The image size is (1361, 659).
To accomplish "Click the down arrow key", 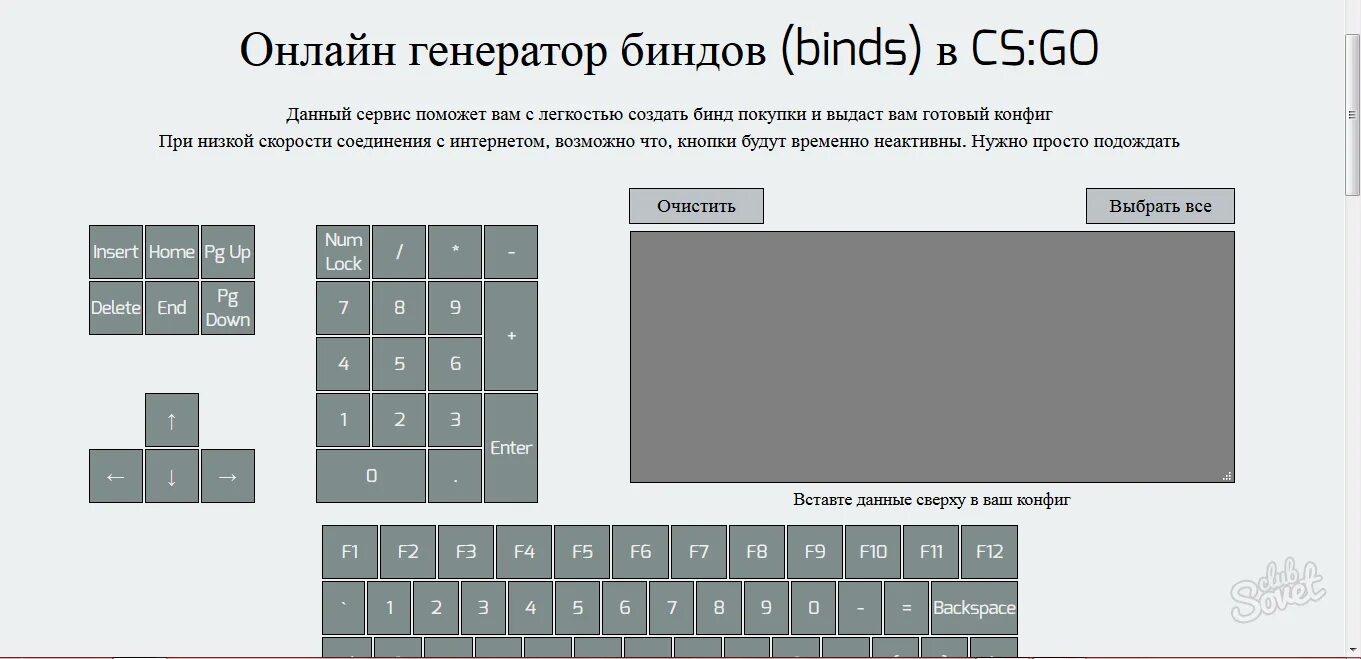I will tap(172, 476).
